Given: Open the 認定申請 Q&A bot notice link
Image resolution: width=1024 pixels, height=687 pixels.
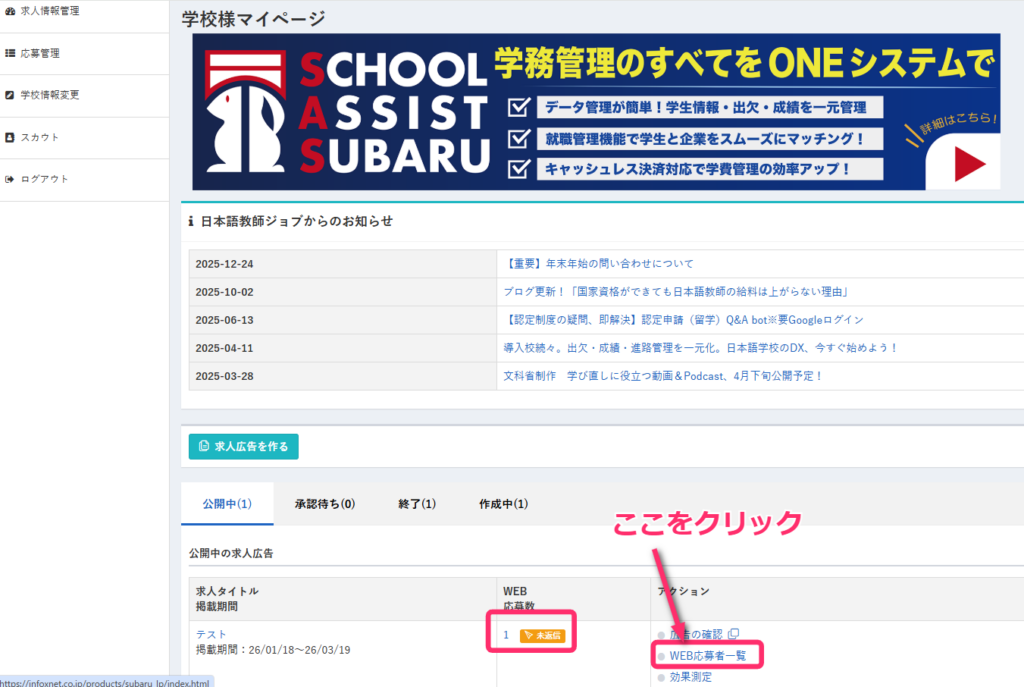Looking at the screenshot, I should click(x=683, y=320).
